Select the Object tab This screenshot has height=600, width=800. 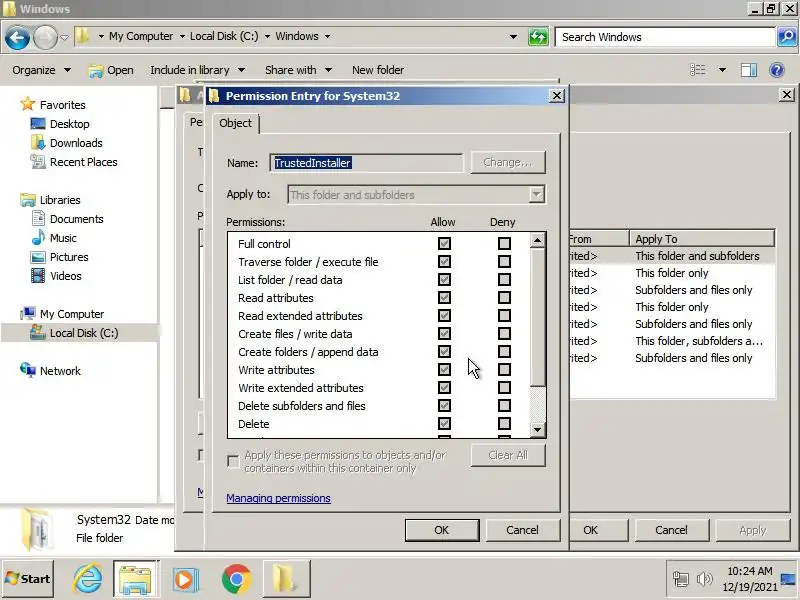(x=236, y=123)
